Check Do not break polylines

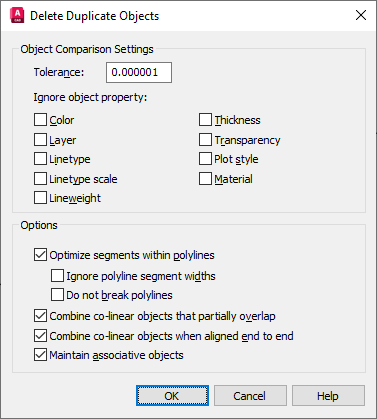pos(57,295)
